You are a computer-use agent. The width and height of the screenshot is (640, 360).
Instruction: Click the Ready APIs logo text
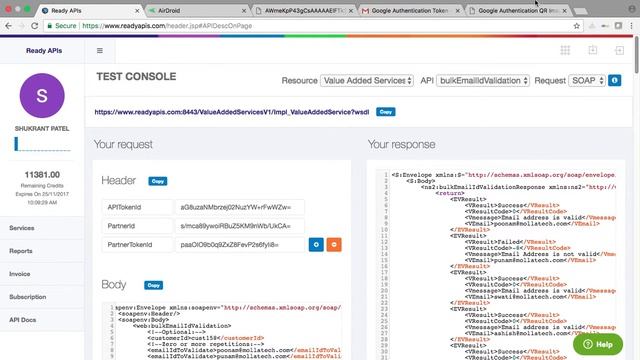[x=44, y=51]
